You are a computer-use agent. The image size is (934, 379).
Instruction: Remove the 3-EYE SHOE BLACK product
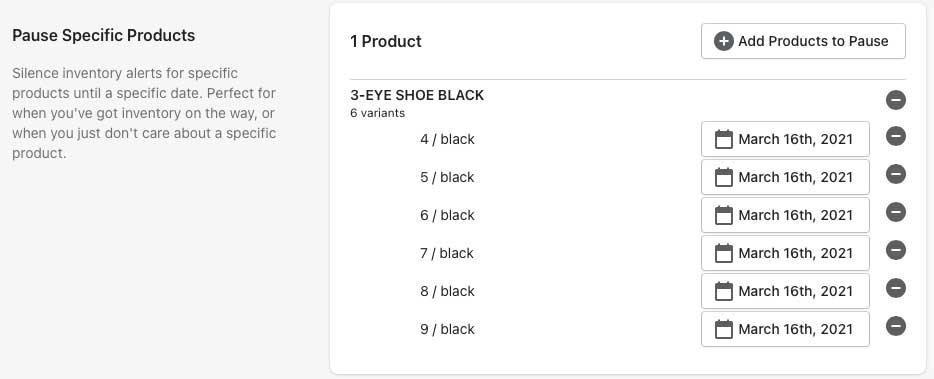tap(896, 100)
